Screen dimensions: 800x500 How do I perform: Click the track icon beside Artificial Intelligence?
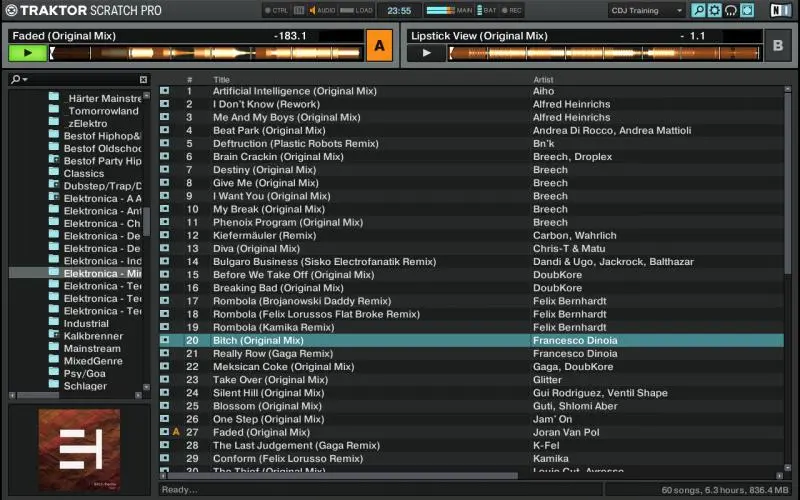pos(165,91)
